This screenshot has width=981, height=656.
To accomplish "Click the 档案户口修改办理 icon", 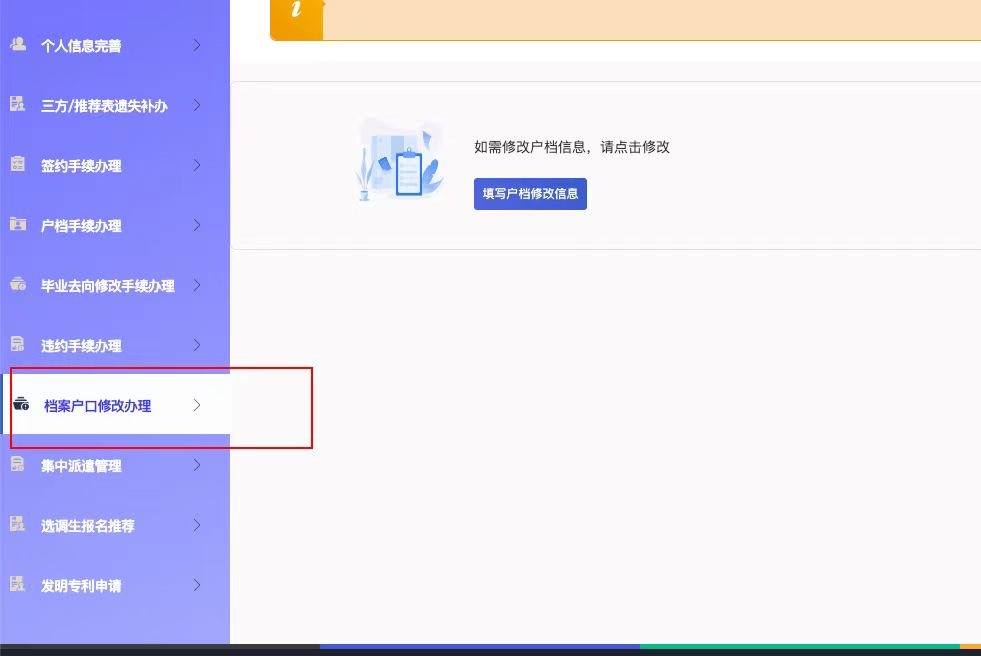I will (x=21, y=405).
